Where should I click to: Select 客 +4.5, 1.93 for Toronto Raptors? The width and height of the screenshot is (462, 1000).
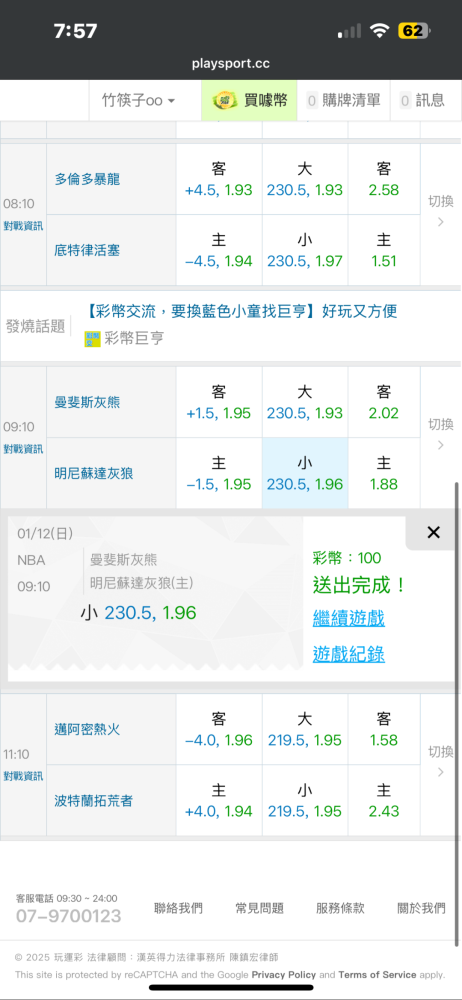[x=219, y=179]
